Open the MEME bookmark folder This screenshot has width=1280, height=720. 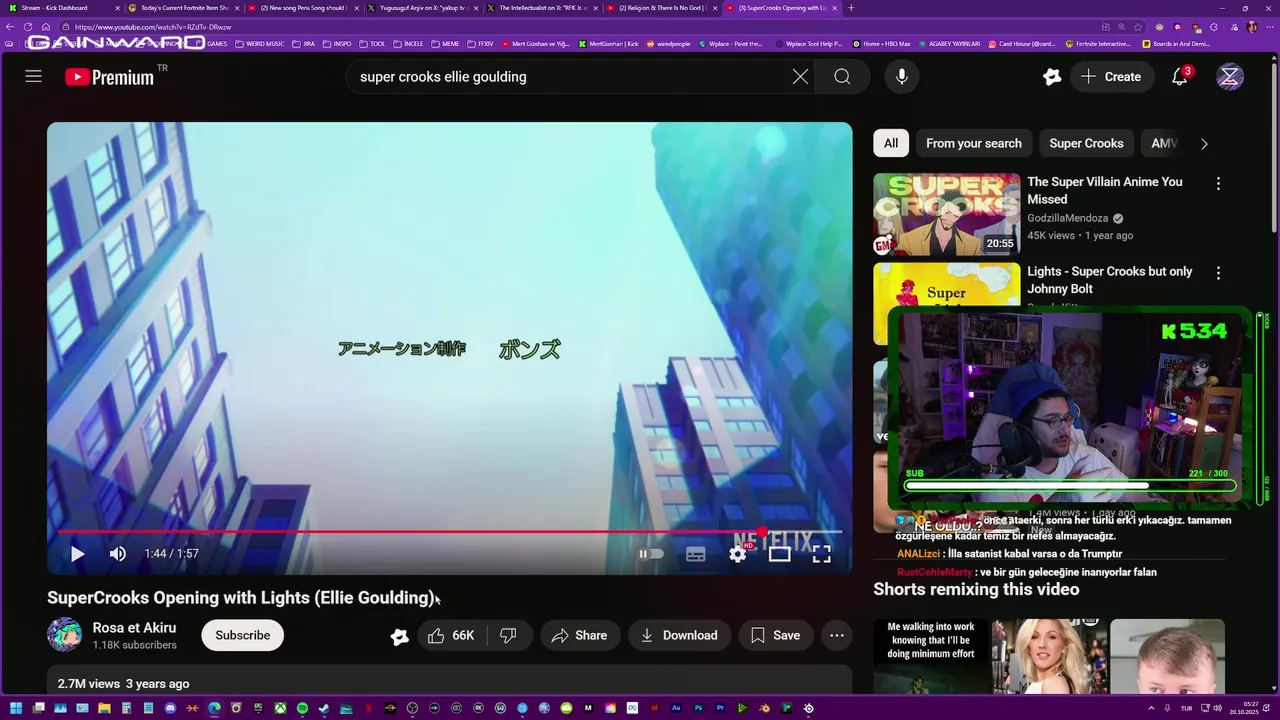445,44
